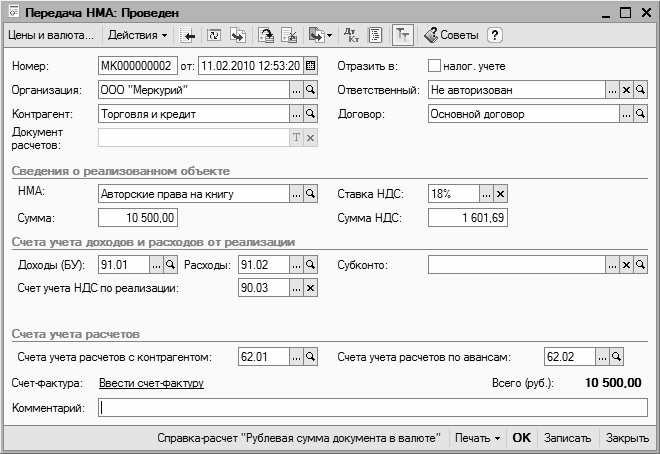Clear the Счет учета НДС по реализации account

[x=310, y=289]
